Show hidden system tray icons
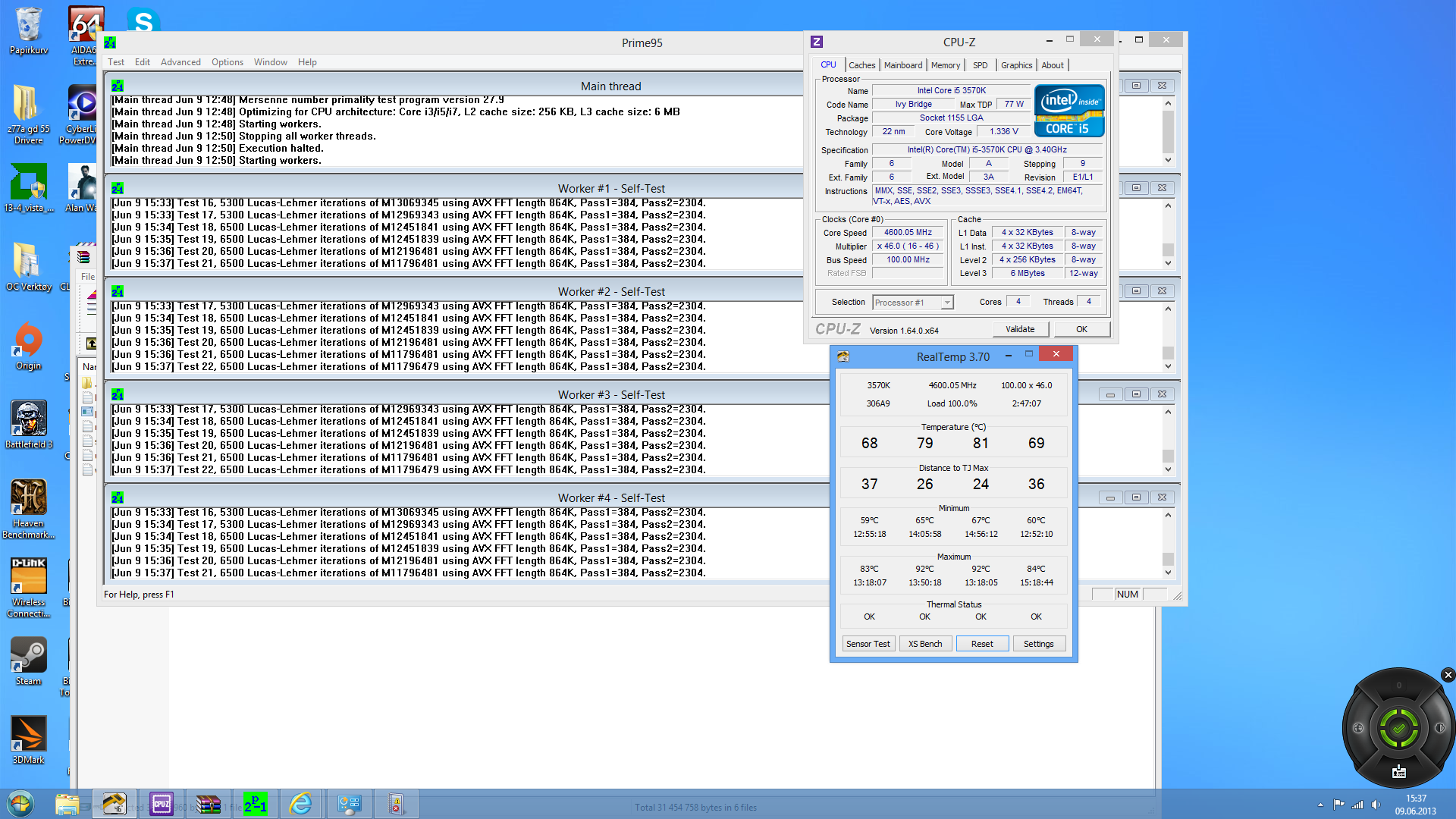The width and height of the screenshot is (1456, 819). tap(1320, 805)
